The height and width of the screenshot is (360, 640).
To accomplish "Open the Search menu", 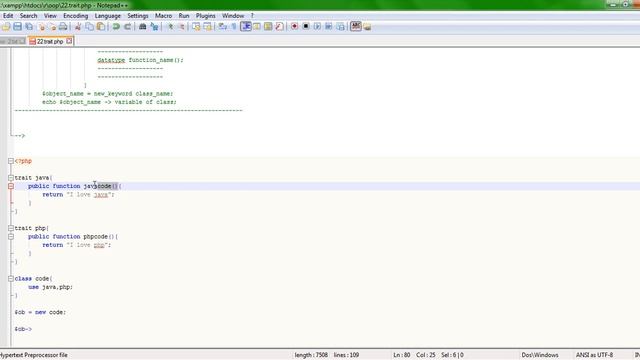I will pyautogui.click(x=29, y=16).
